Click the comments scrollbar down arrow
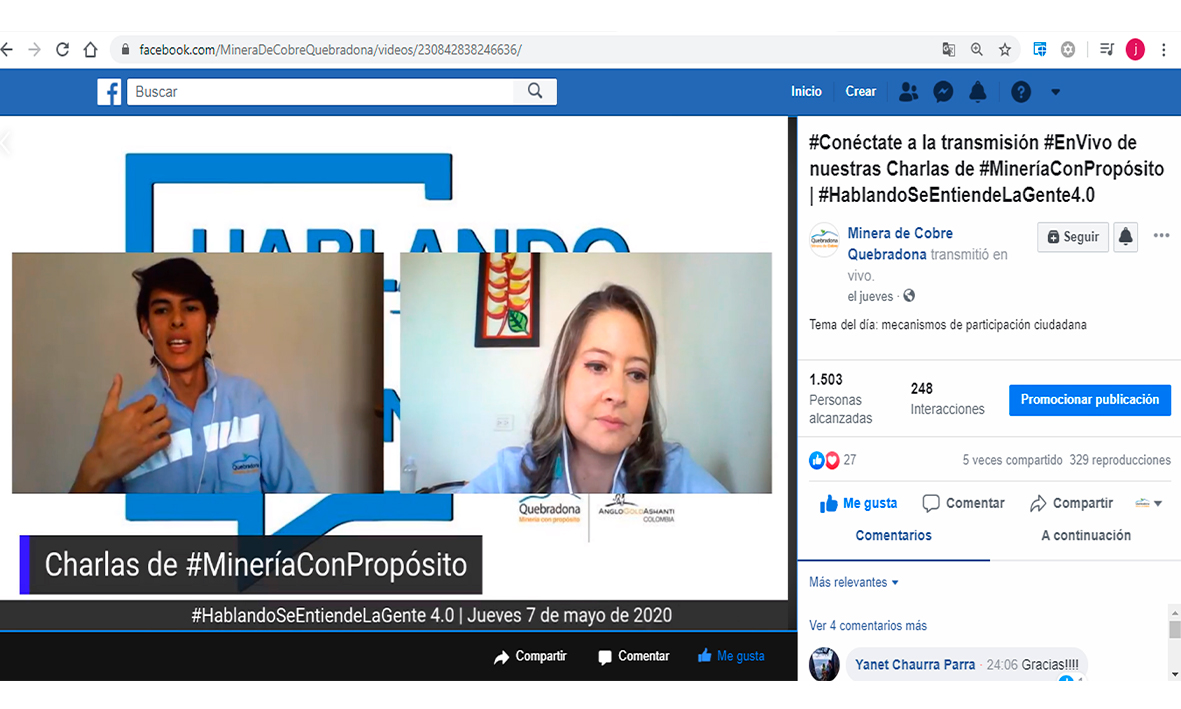1181x709 pixels. point(1174,674)
